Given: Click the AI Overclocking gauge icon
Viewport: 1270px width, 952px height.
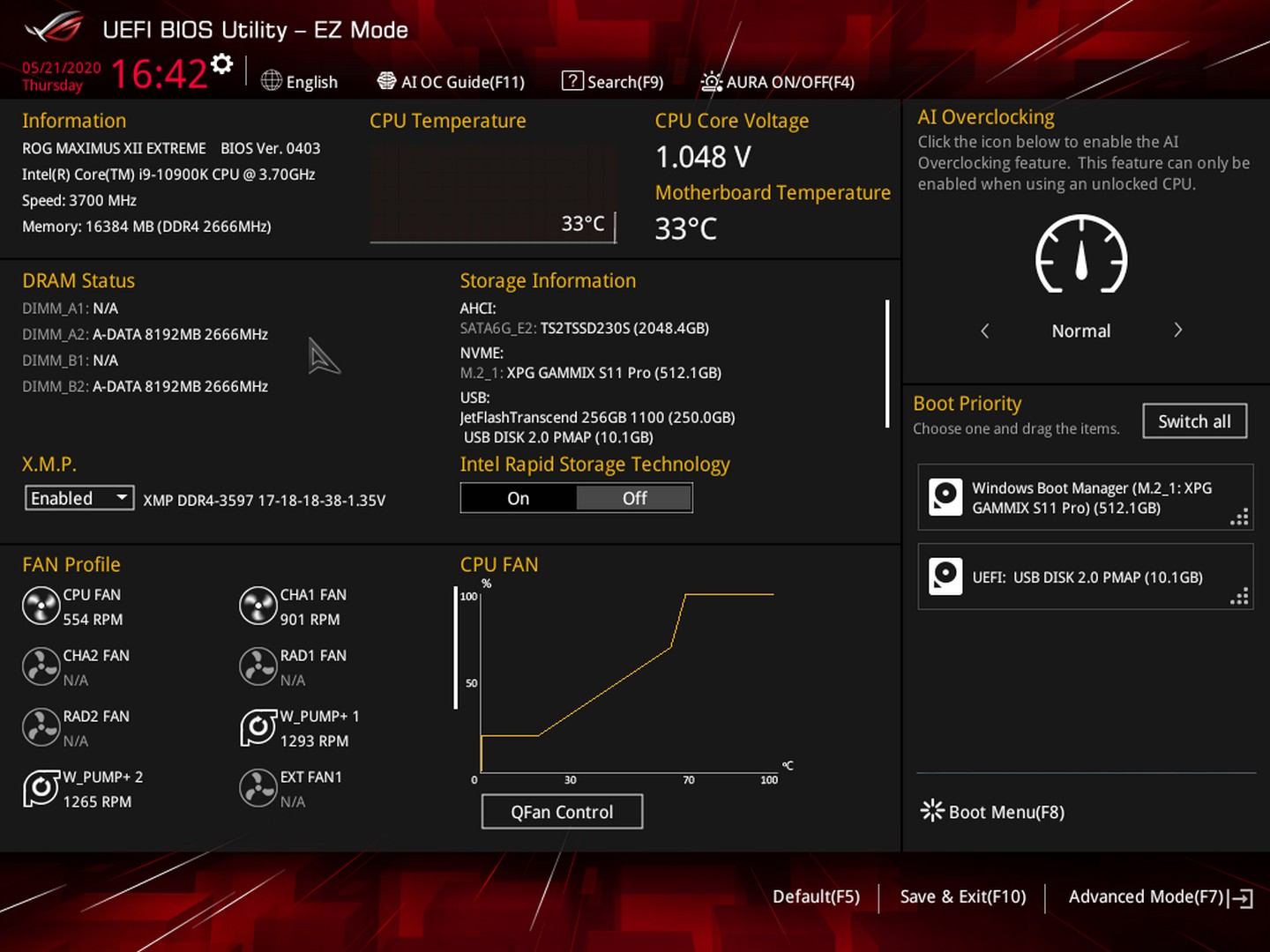Looking at the screenshot, I should (x=1081, y=255).
